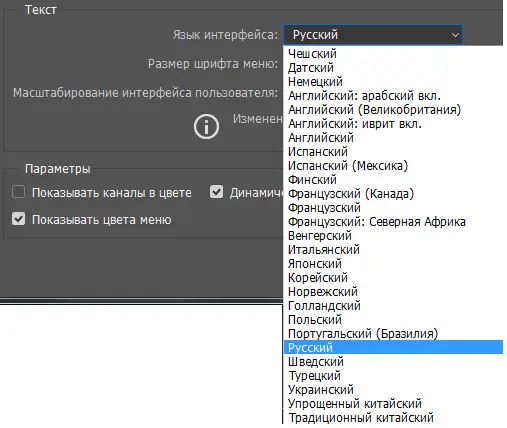507x428 pixels.
Task: Choose Польский in the dropdown list
Action: [393, 320]
